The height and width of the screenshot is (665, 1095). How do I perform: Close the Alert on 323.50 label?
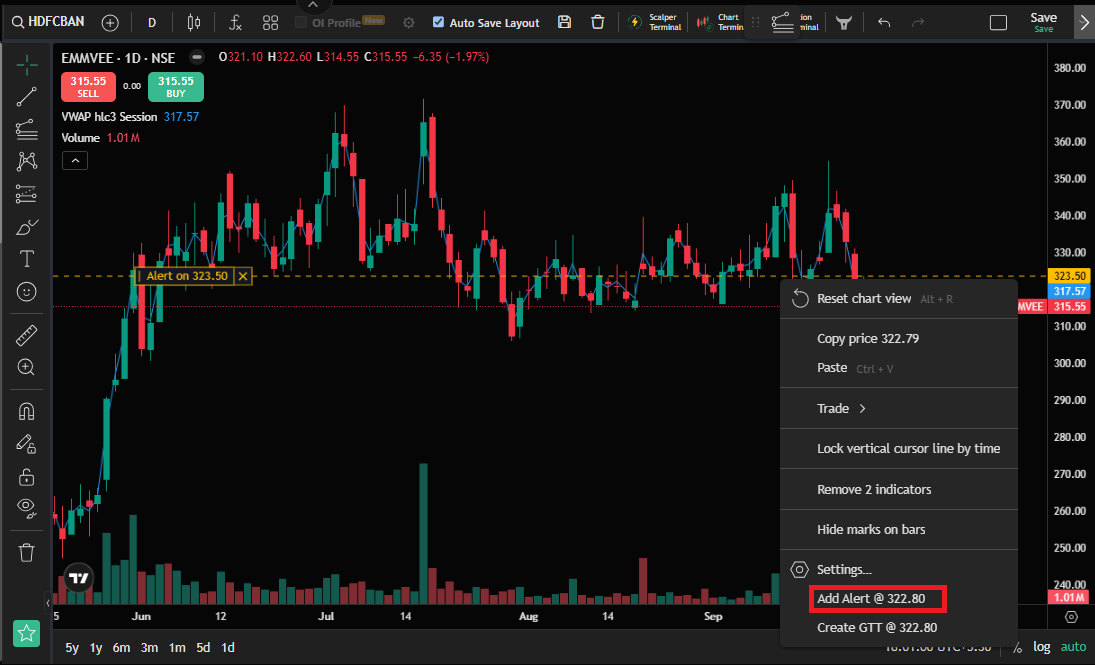(243, 276)
